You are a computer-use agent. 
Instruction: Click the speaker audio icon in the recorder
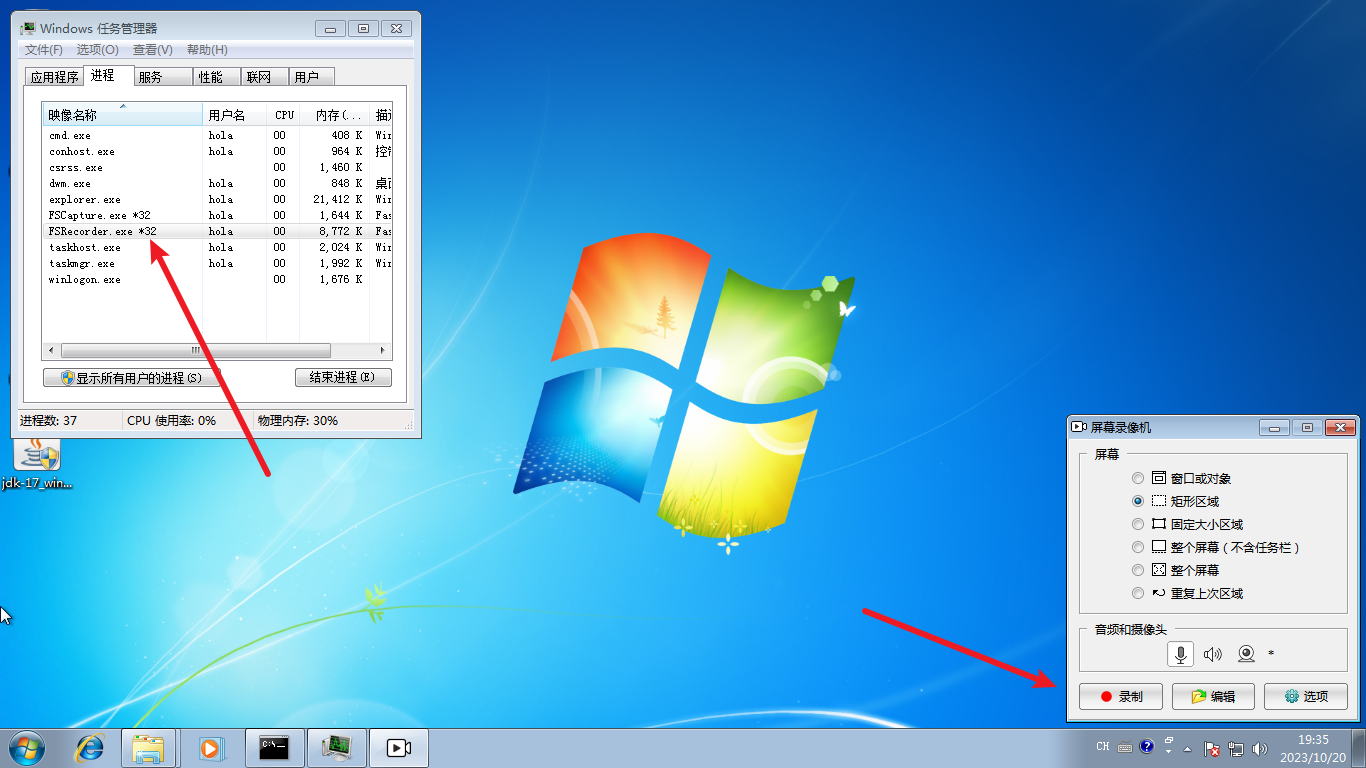point(1212,653)
